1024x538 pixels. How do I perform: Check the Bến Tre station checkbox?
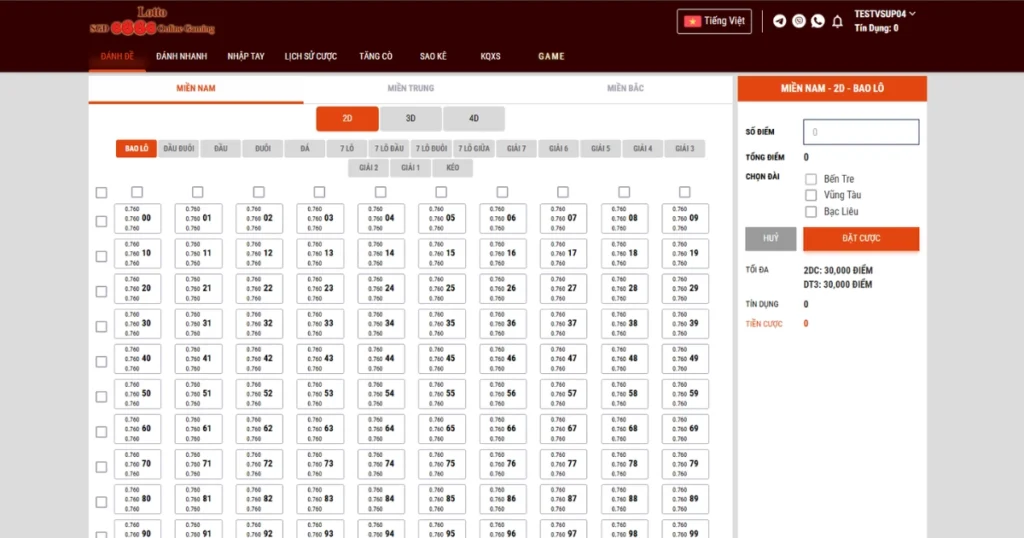coord(810,179)
